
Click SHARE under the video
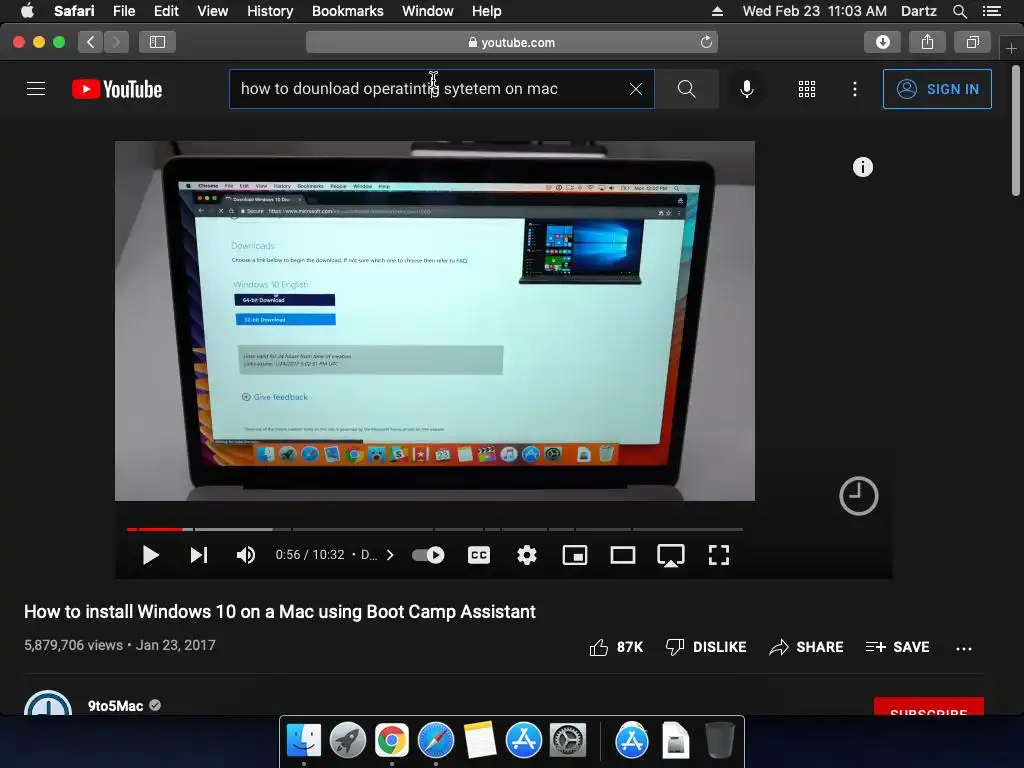[x=806, y=647]
